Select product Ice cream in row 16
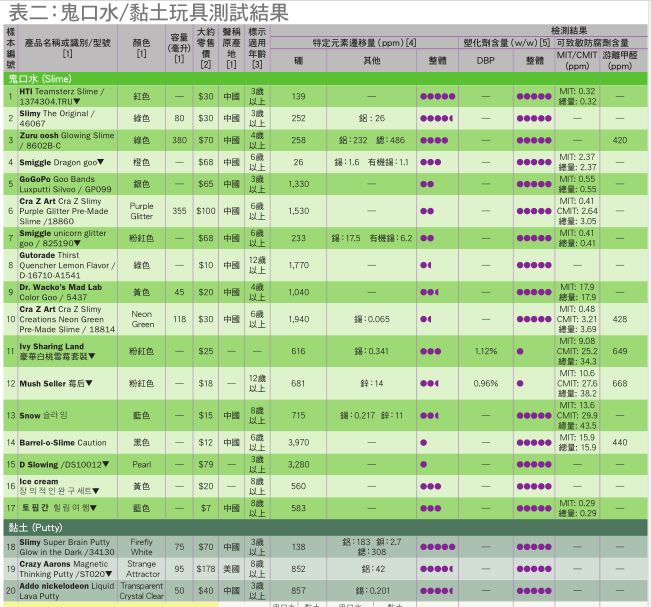Viewport: 651px width, 607px height. point(59,486)
